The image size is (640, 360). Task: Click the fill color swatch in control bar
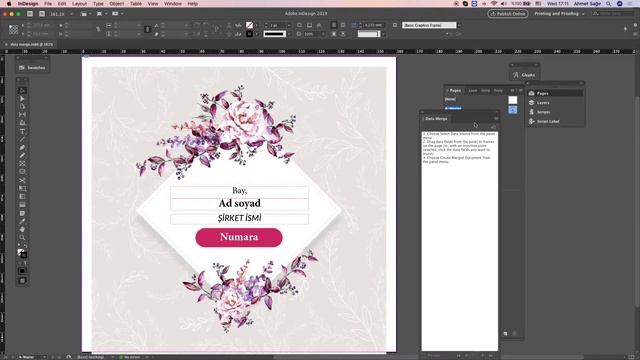(249, 25)
